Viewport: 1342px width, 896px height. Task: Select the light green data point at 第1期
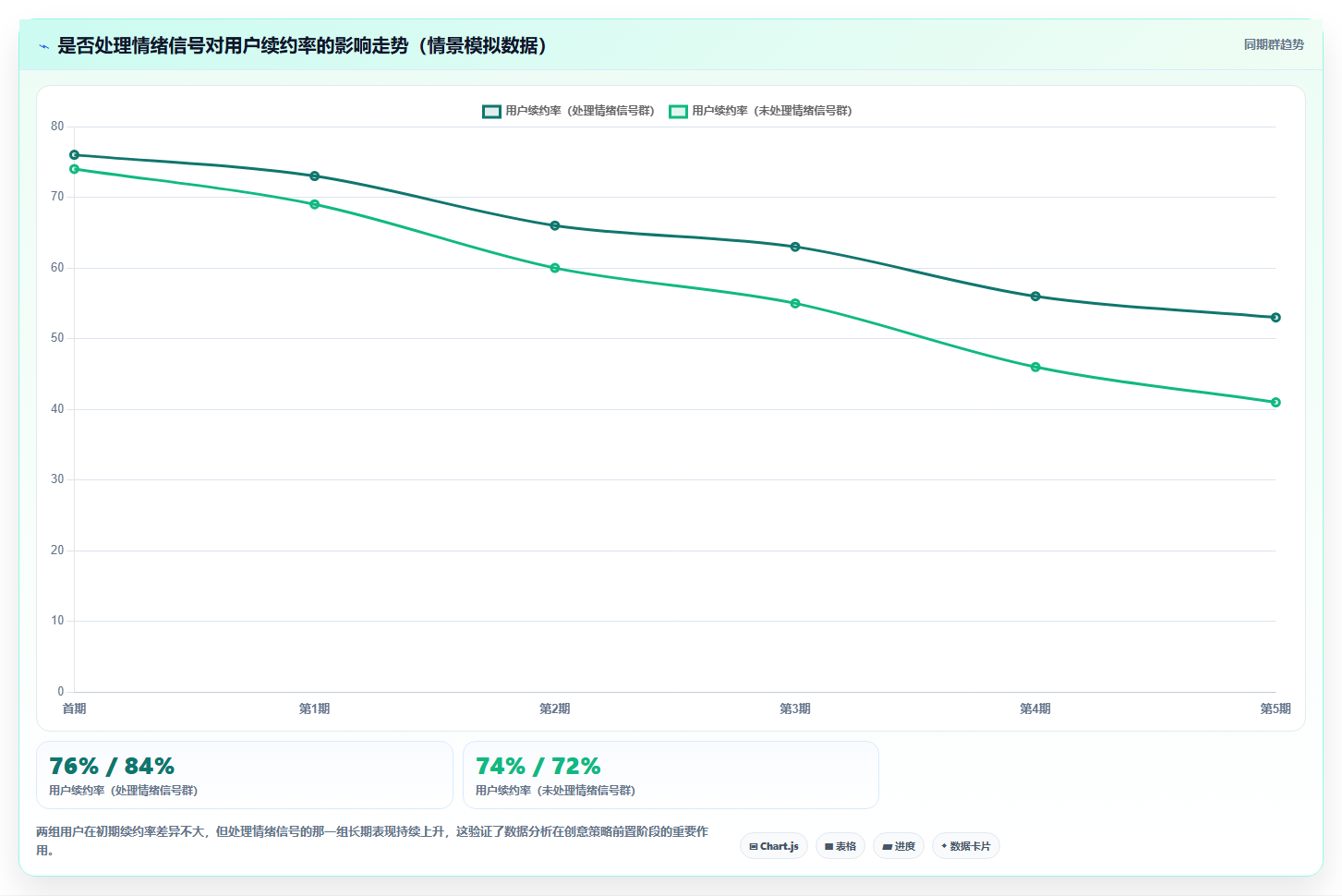(315, 204)
